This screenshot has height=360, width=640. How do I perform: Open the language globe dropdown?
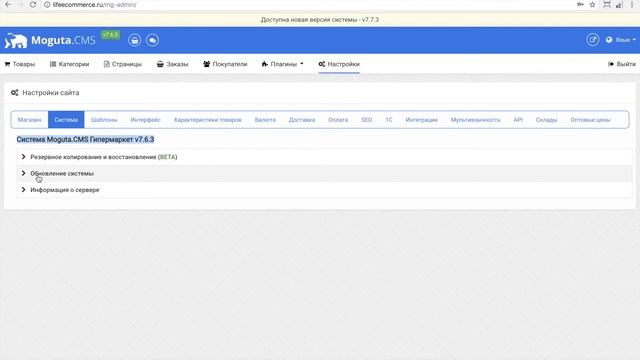[620, 40]
